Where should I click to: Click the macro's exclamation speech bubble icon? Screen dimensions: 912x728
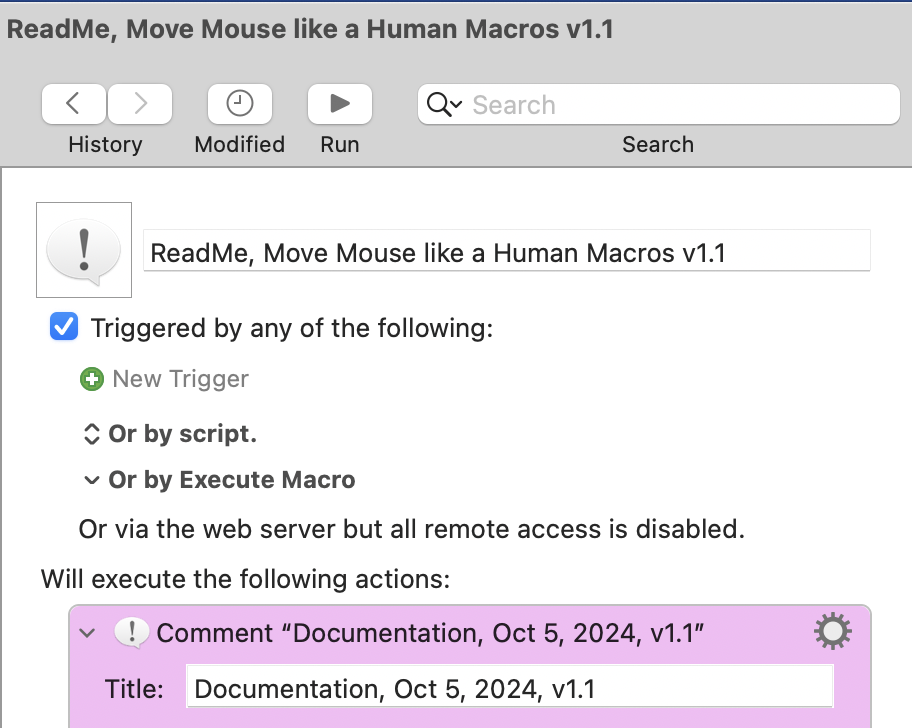point(84,250)
